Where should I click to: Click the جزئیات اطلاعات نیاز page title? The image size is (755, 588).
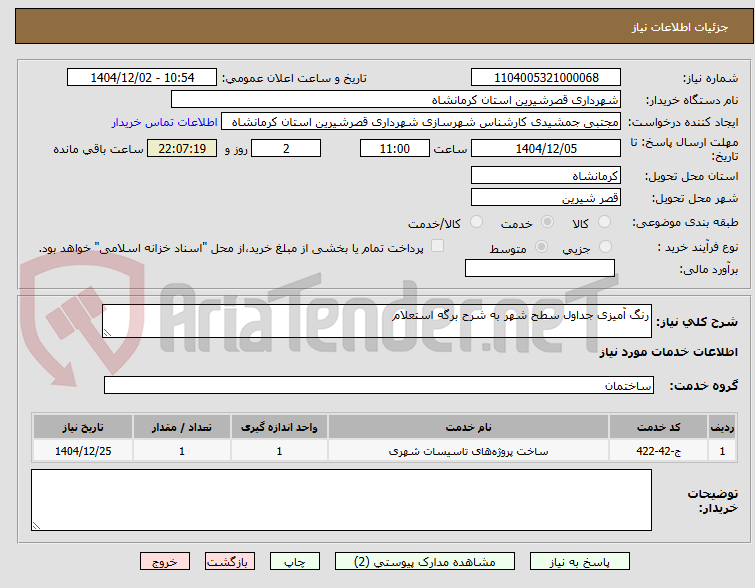pos(680,27)
